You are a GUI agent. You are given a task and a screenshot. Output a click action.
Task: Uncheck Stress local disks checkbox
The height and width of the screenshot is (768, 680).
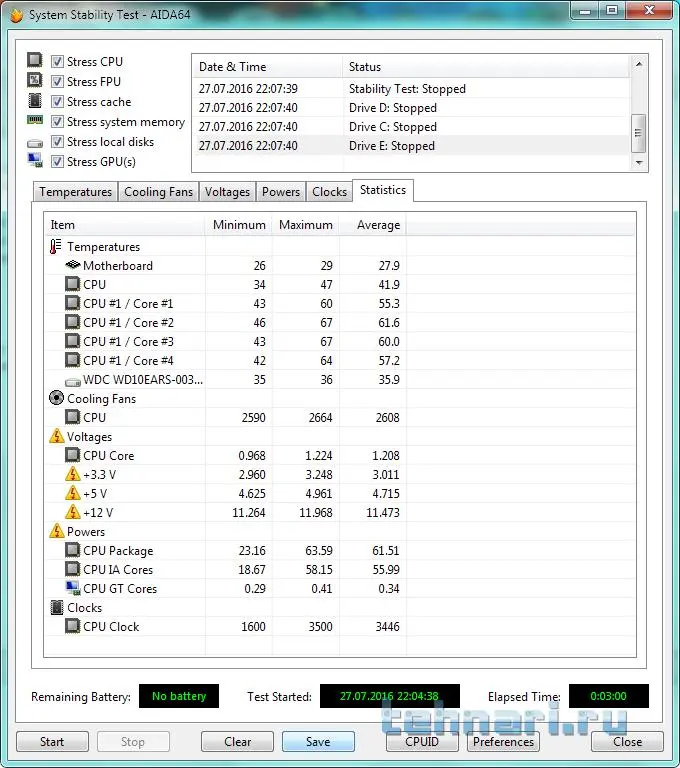57,142
